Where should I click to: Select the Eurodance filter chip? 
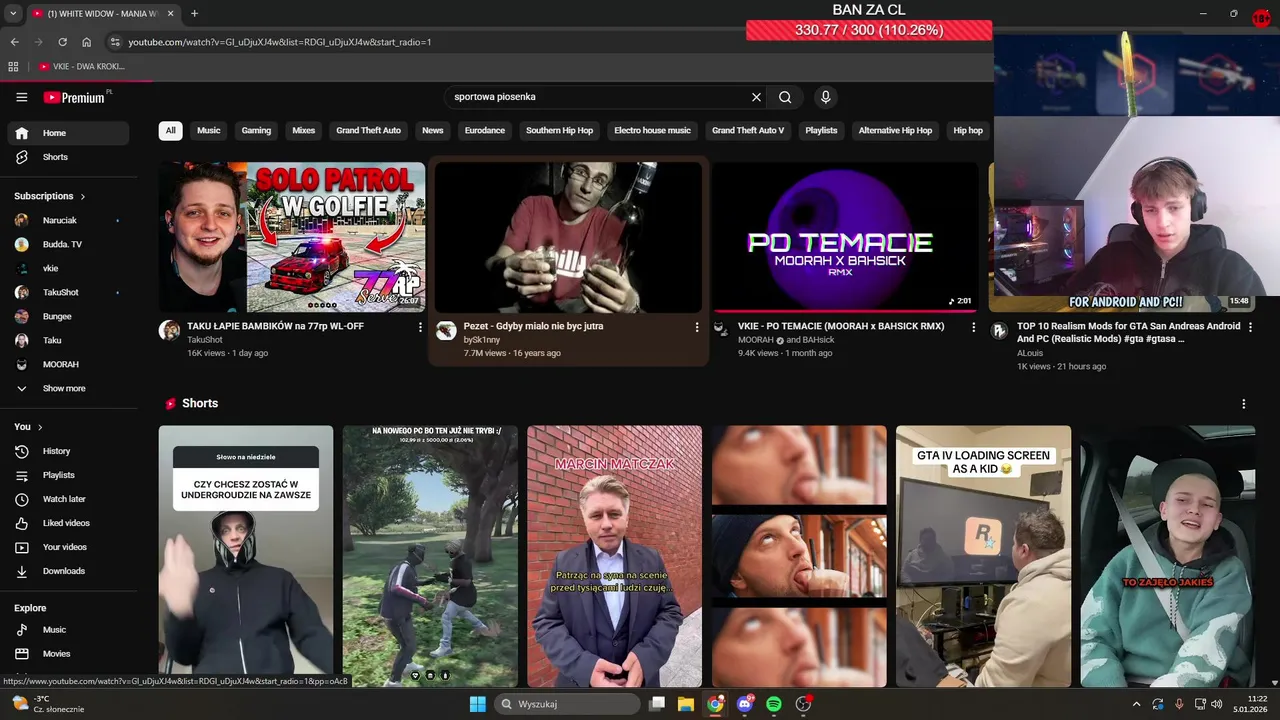[484, 130]
